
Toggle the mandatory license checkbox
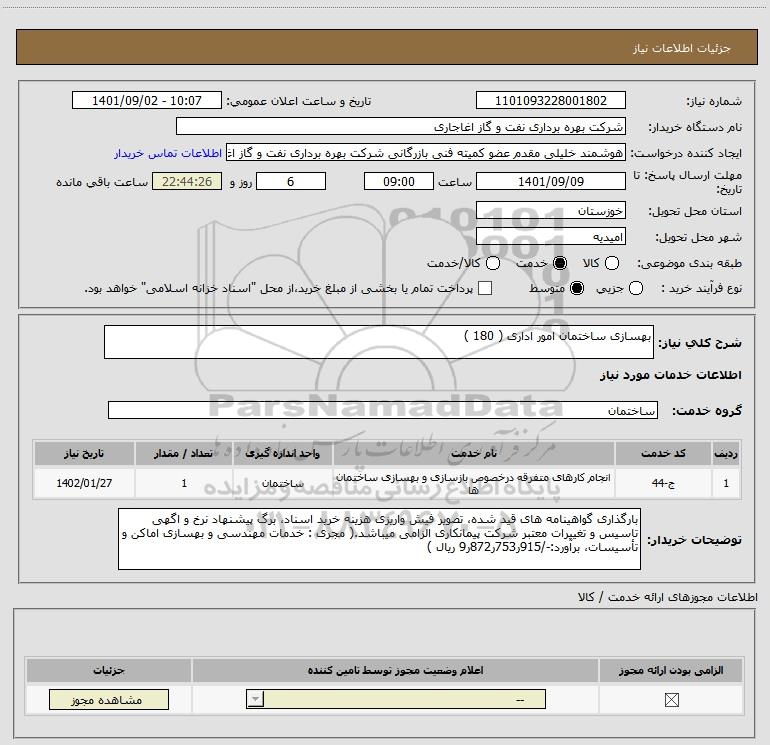[671, 700]
